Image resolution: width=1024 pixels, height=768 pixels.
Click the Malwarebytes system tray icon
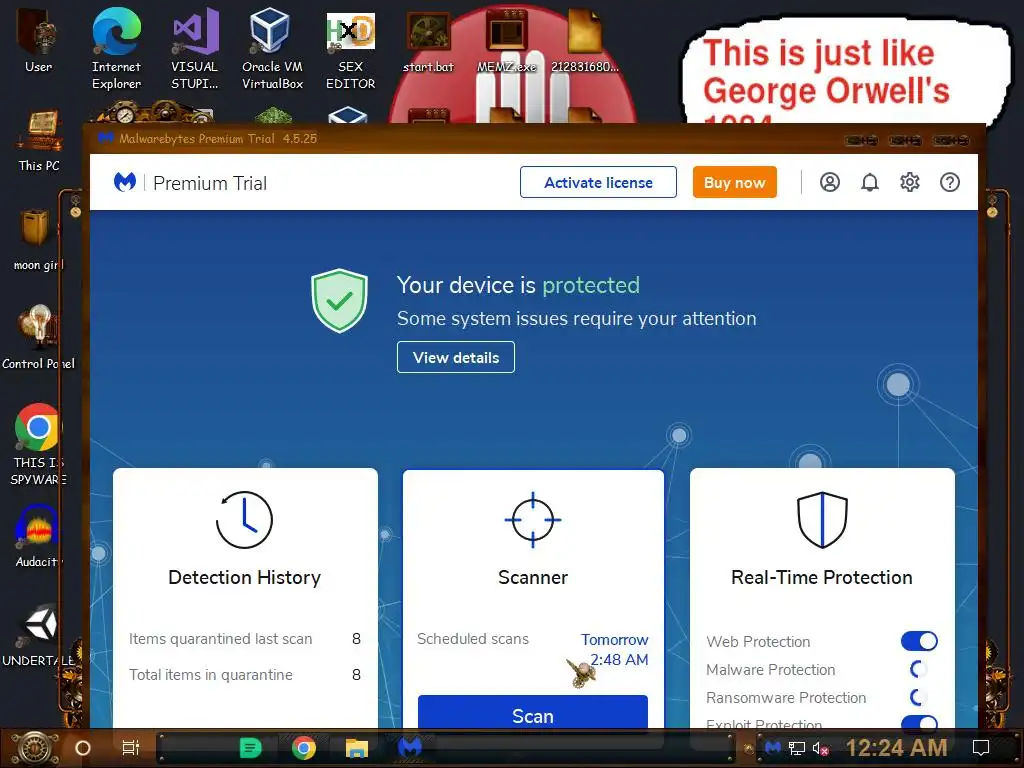click(x=773, y=747)
